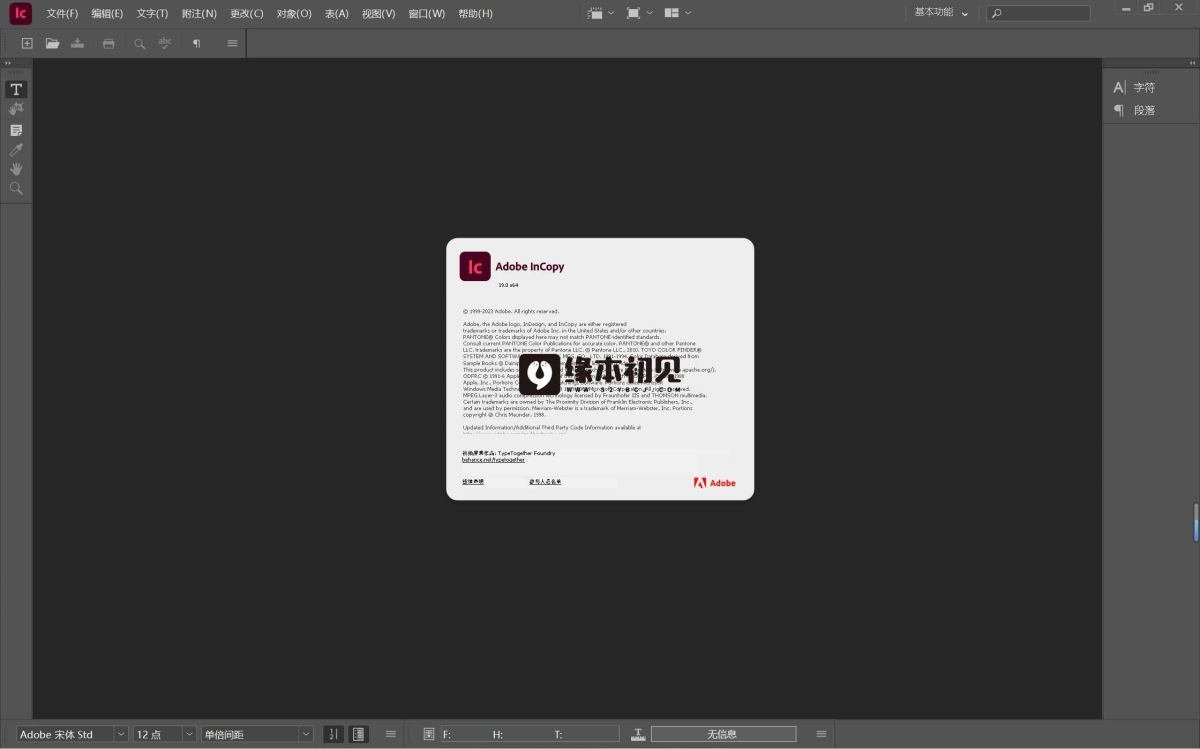Open the 单倍间距 line spacing dropdown
The image size is (1200, 749).
257,734
